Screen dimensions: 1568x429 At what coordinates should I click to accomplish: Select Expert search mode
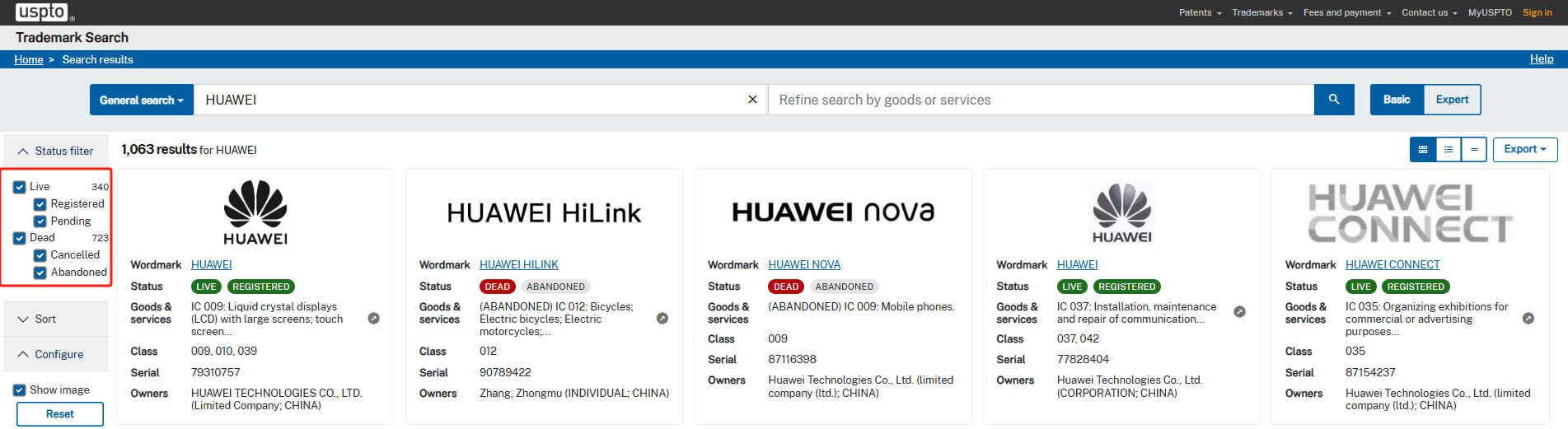tap(1452, 100)
